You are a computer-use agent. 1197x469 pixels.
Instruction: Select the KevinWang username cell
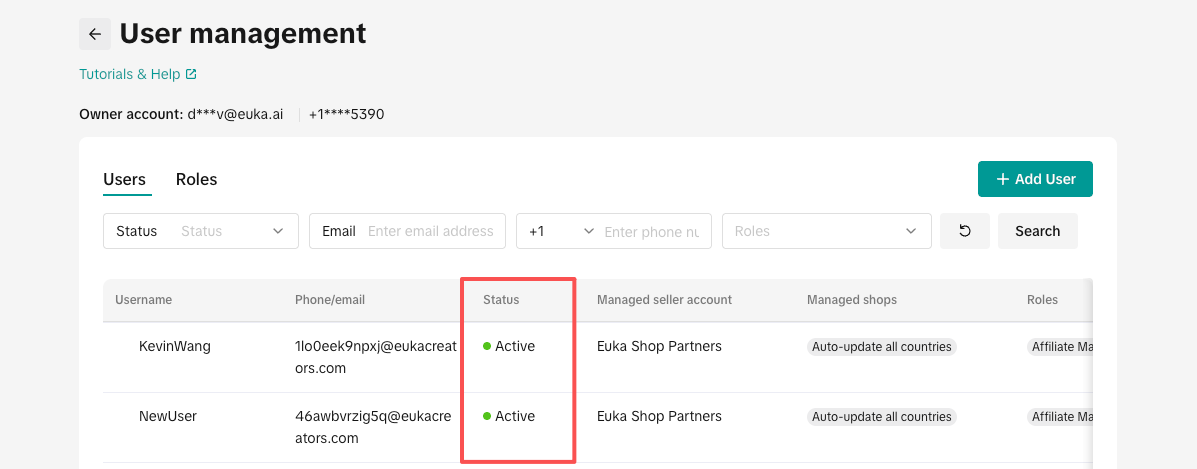click(175, 346)
